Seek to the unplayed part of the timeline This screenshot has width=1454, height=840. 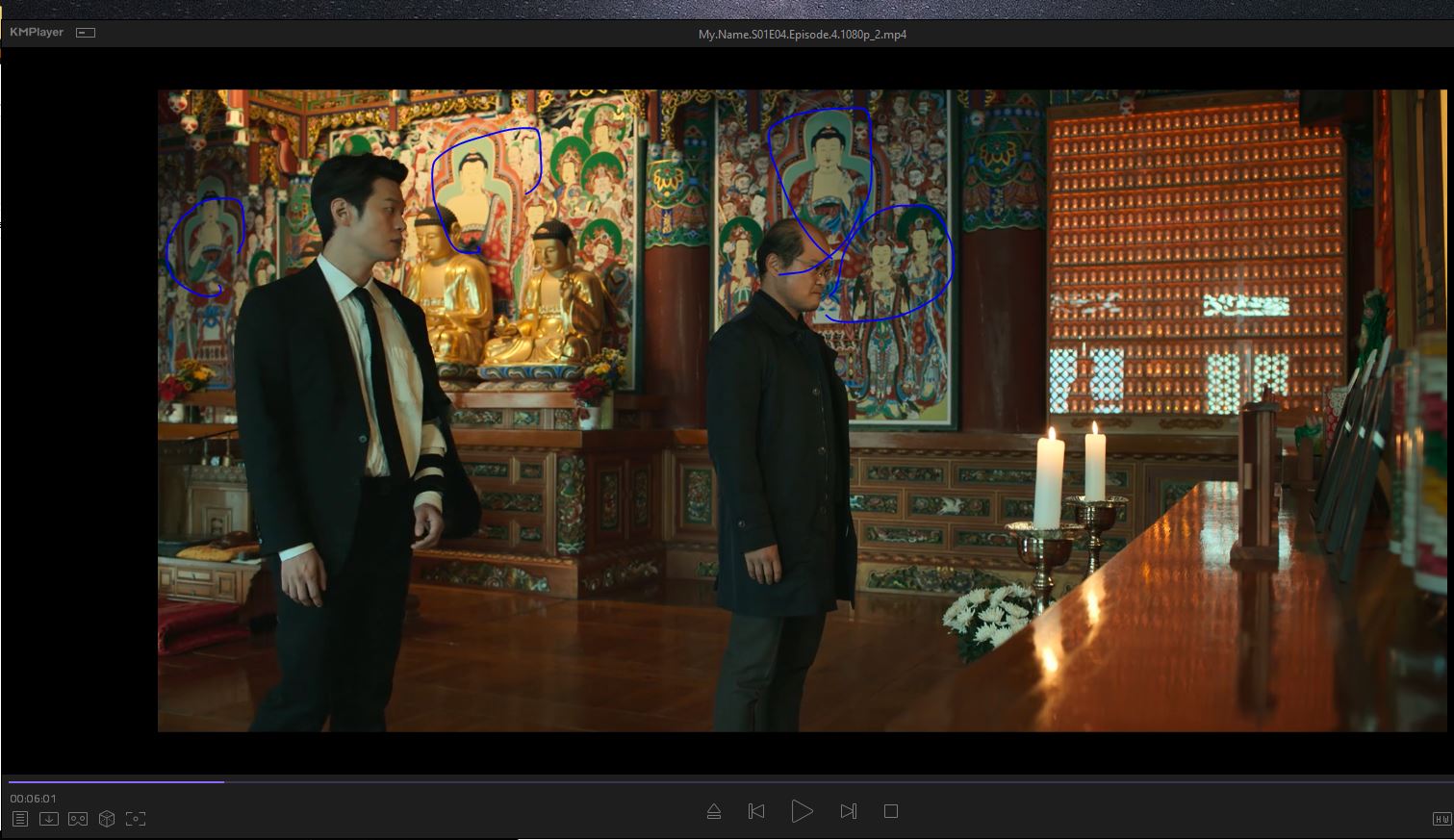[x=770, y=781]
